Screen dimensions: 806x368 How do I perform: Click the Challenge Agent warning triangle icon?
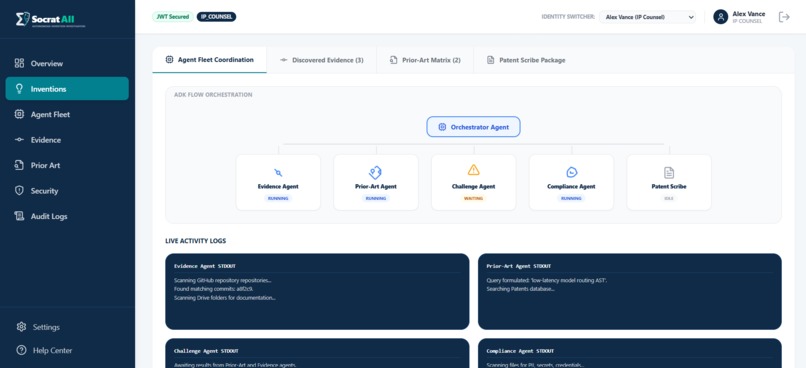tap(473, 170)
